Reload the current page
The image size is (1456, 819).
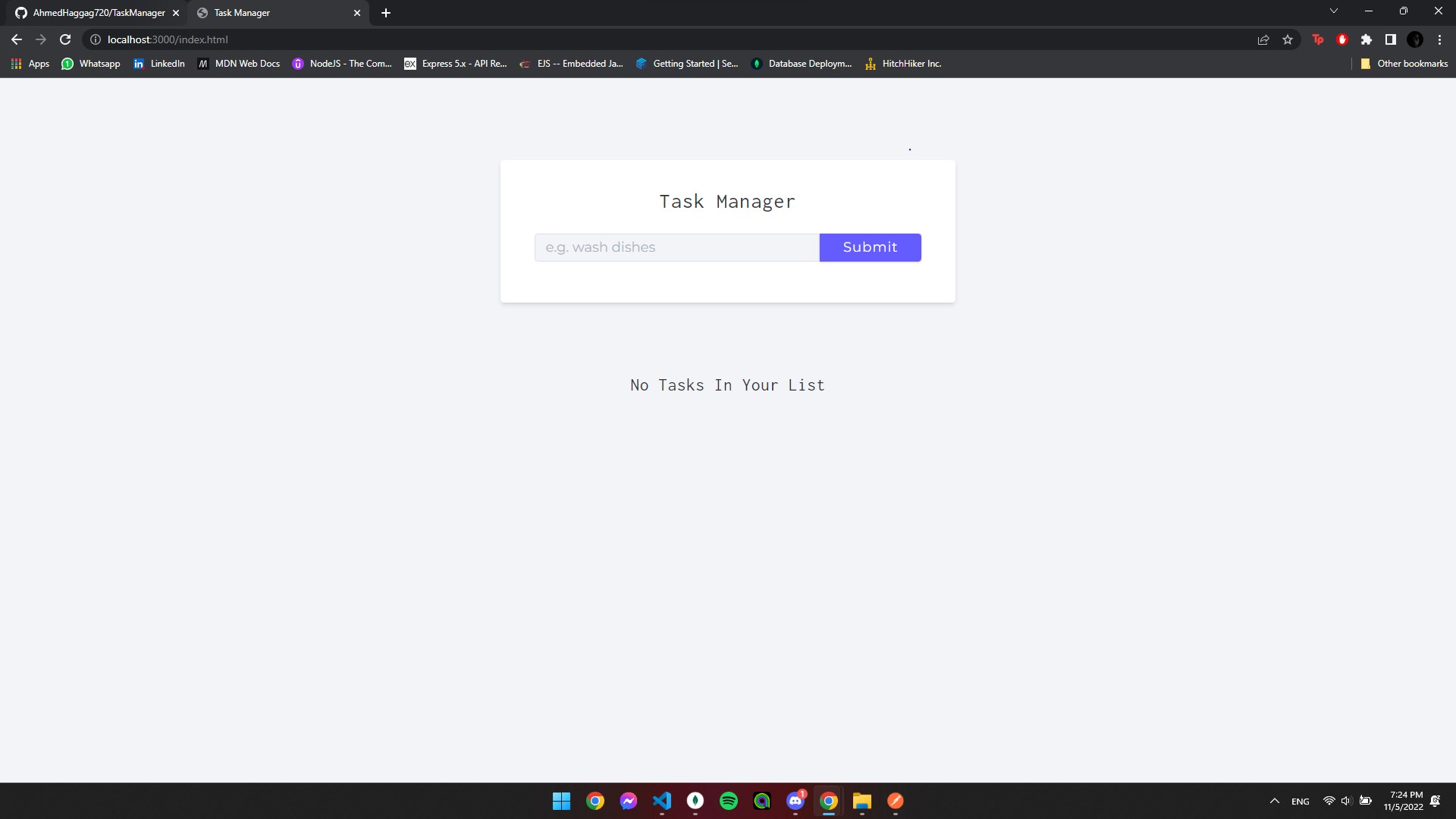tap(65, 39)
